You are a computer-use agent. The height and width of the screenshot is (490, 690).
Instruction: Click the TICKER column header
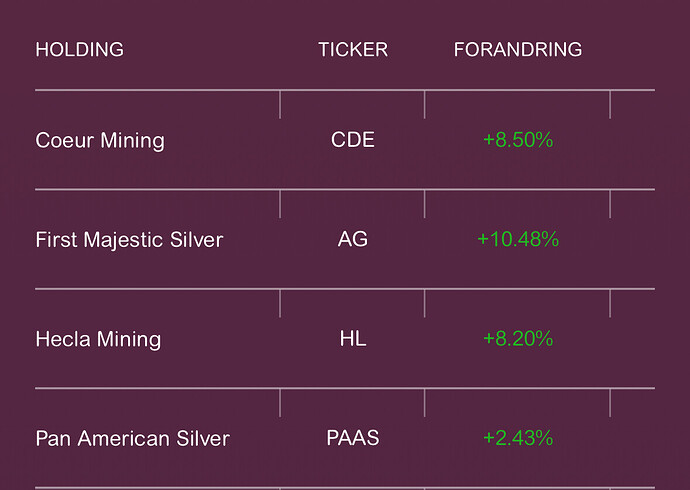pyautogui.click(x=353, y=49)
